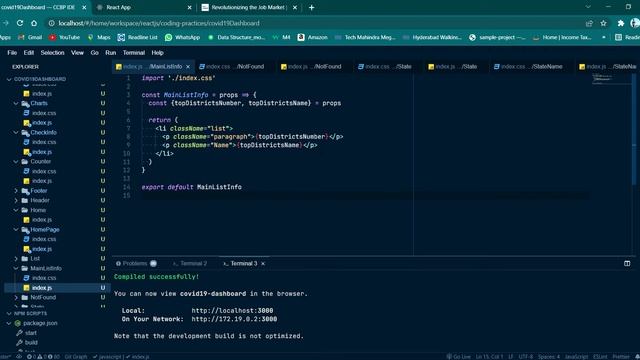Open the File menu
This screenshot has width=640, height=360.
[12, 53]
